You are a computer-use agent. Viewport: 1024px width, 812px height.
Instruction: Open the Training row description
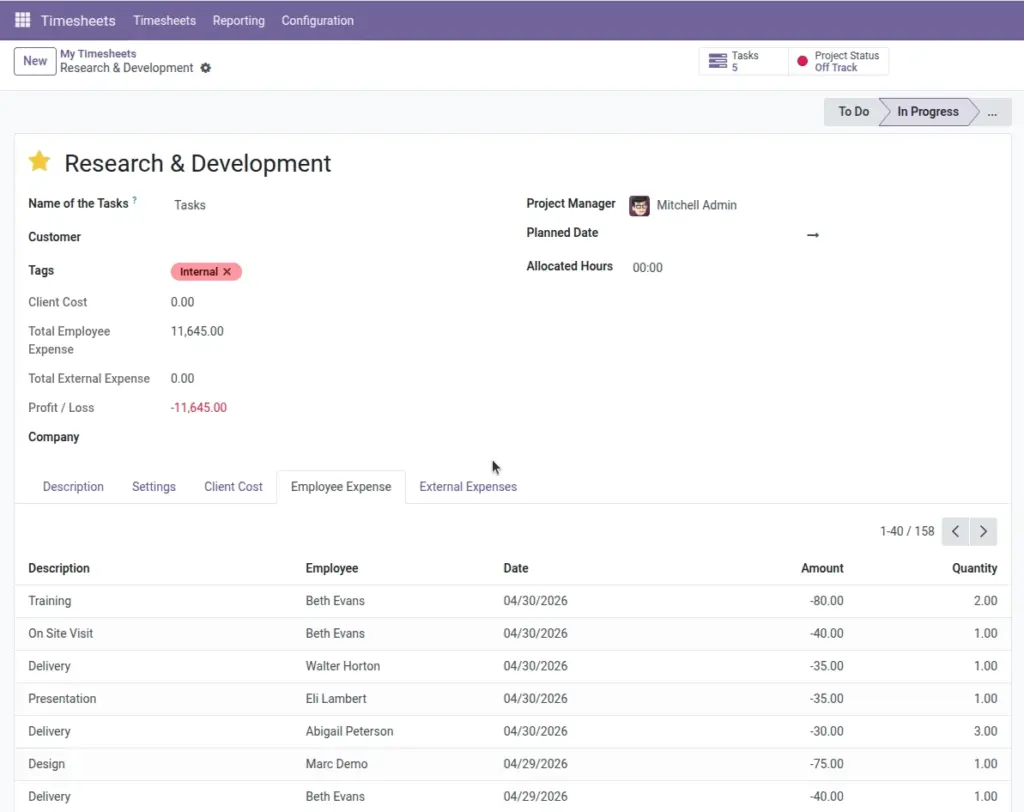pyautogui.click(x=50, y=601)
